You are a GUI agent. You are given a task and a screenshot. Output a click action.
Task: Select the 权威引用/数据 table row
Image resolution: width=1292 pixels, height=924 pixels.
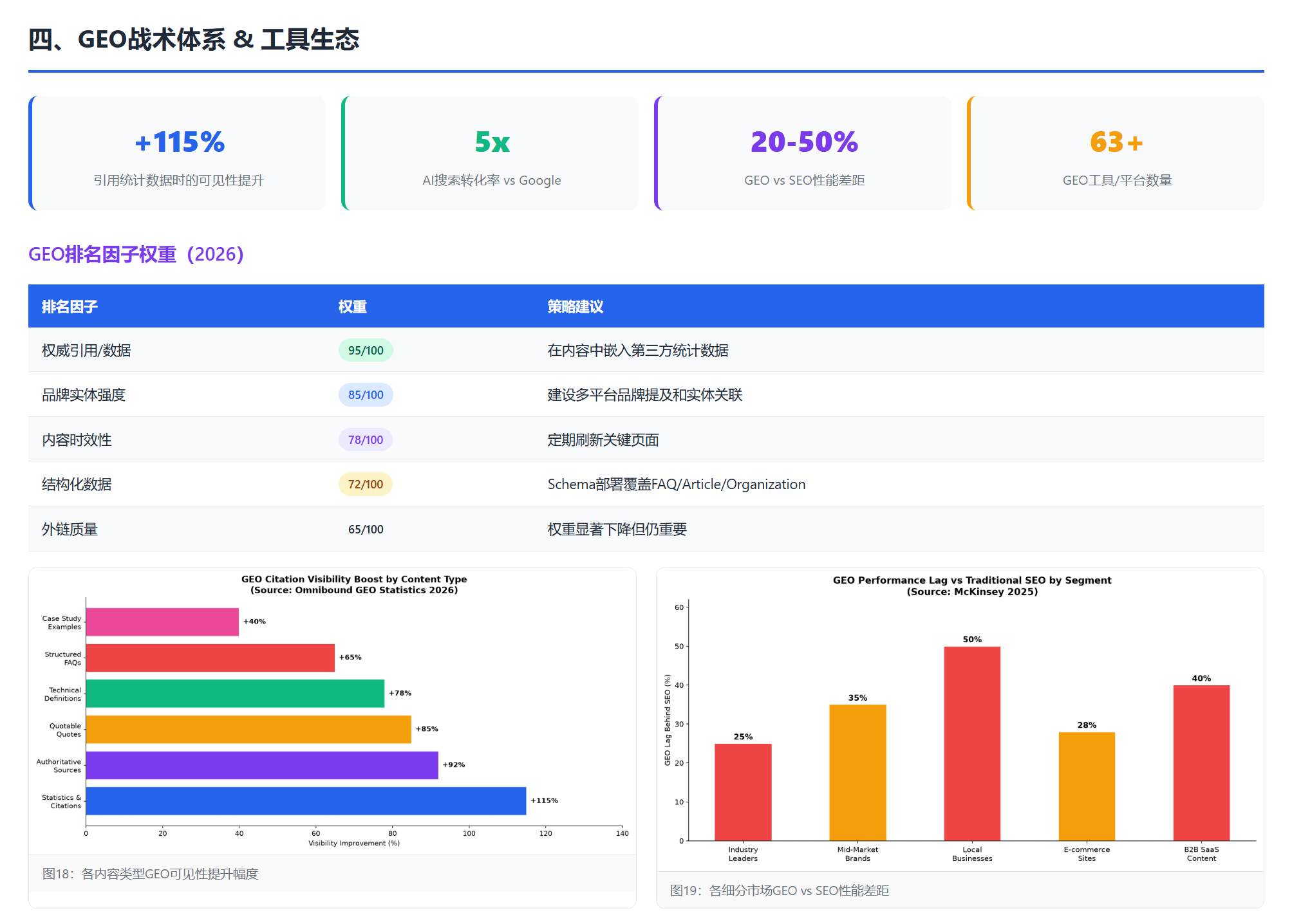pyautogui.click(x=646, y=350)
